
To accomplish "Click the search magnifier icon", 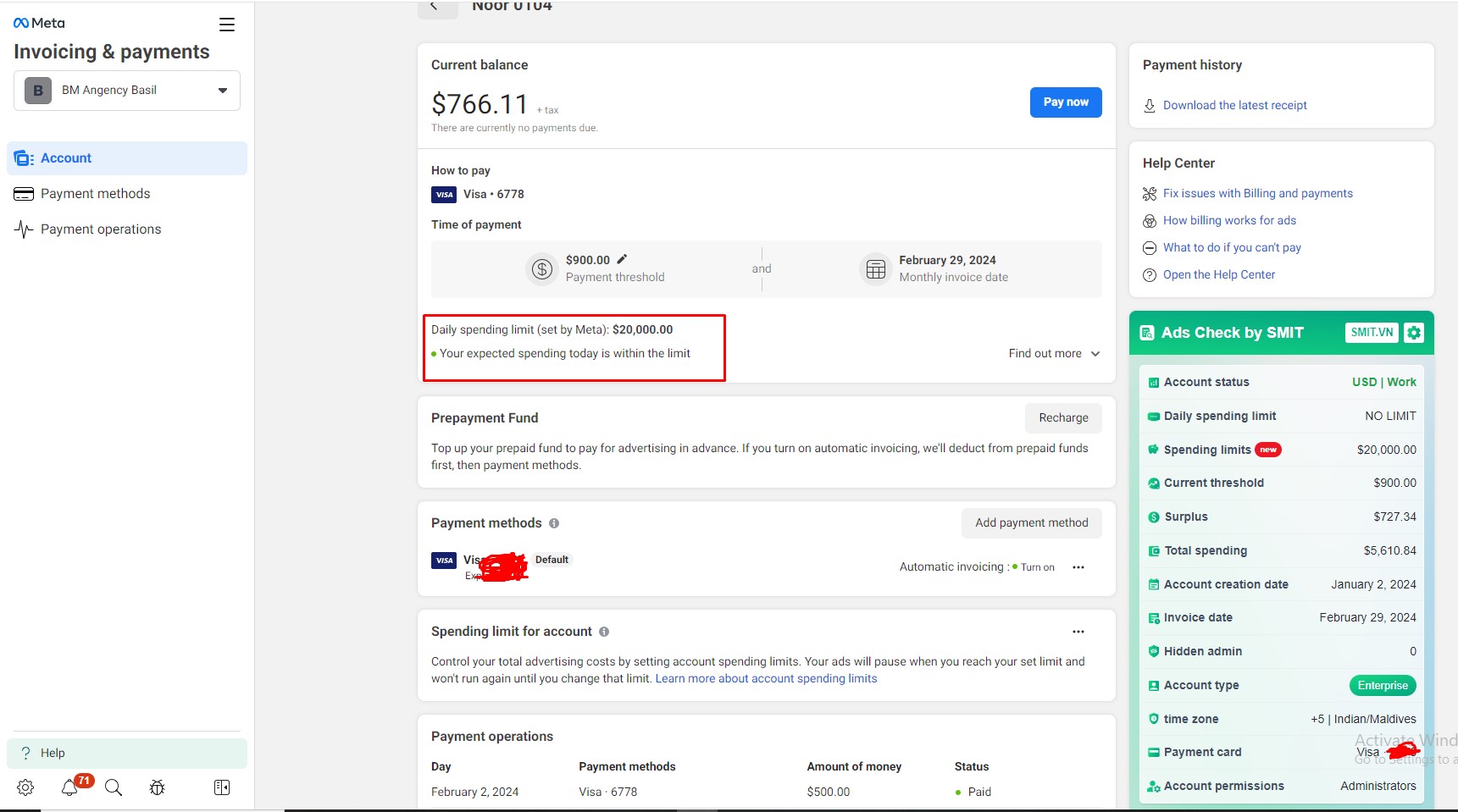I will 114,787.
